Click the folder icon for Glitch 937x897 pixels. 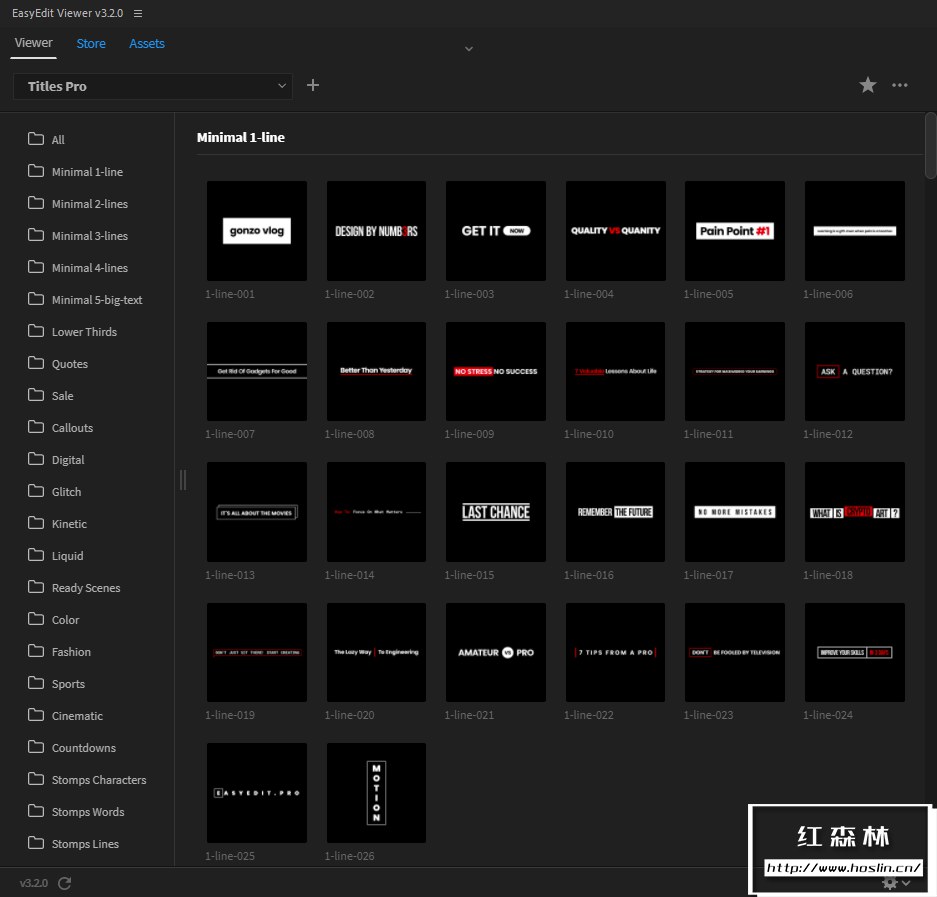tap(36, 491)
